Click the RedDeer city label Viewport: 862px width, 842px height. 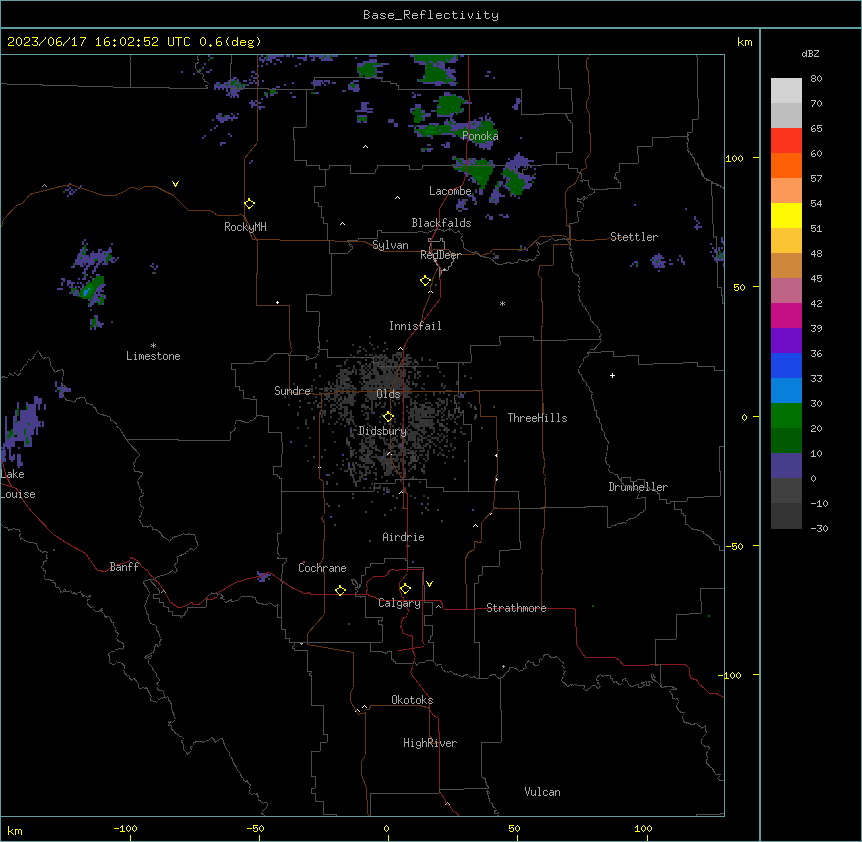(440, 255)
